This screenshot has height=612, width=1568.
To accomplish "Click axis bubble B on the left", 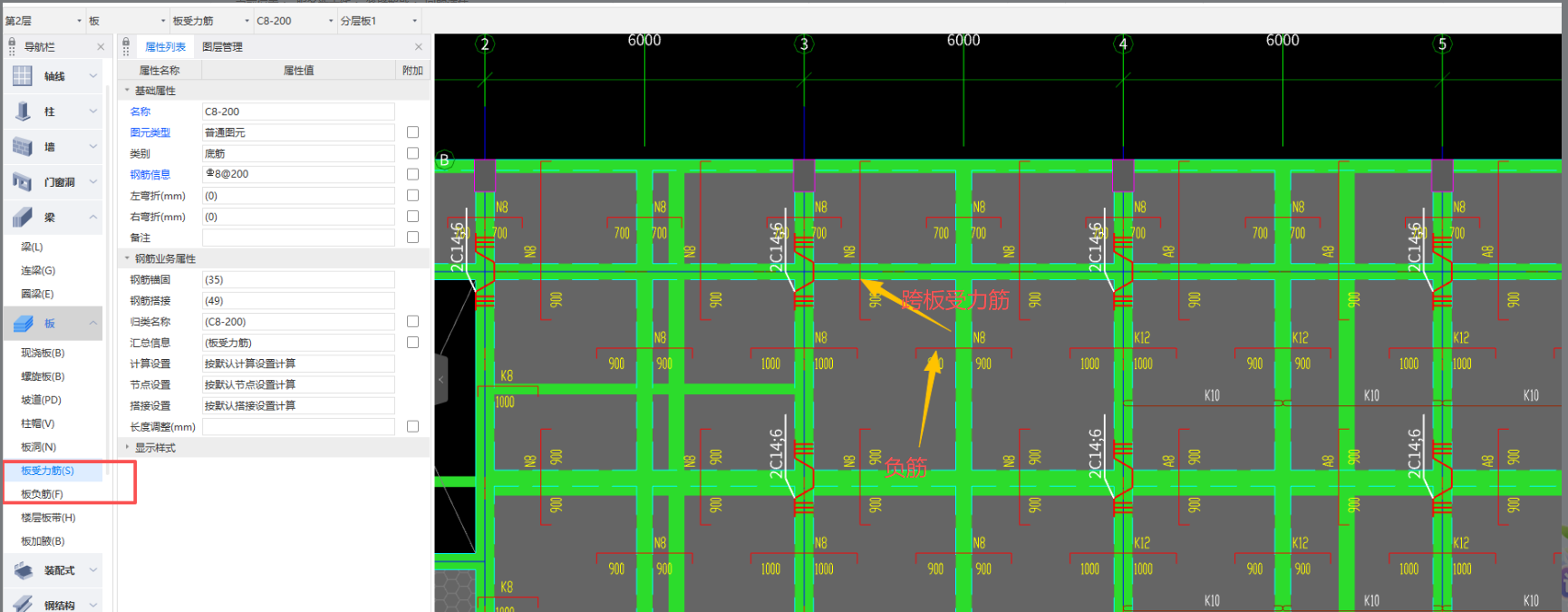I will point(444,160).
